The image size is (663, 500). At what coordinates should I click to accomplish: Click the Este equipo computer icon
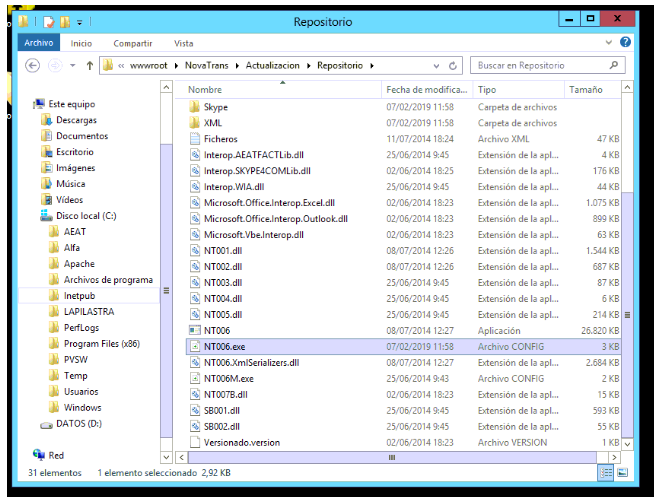click(x=39, y=104)
